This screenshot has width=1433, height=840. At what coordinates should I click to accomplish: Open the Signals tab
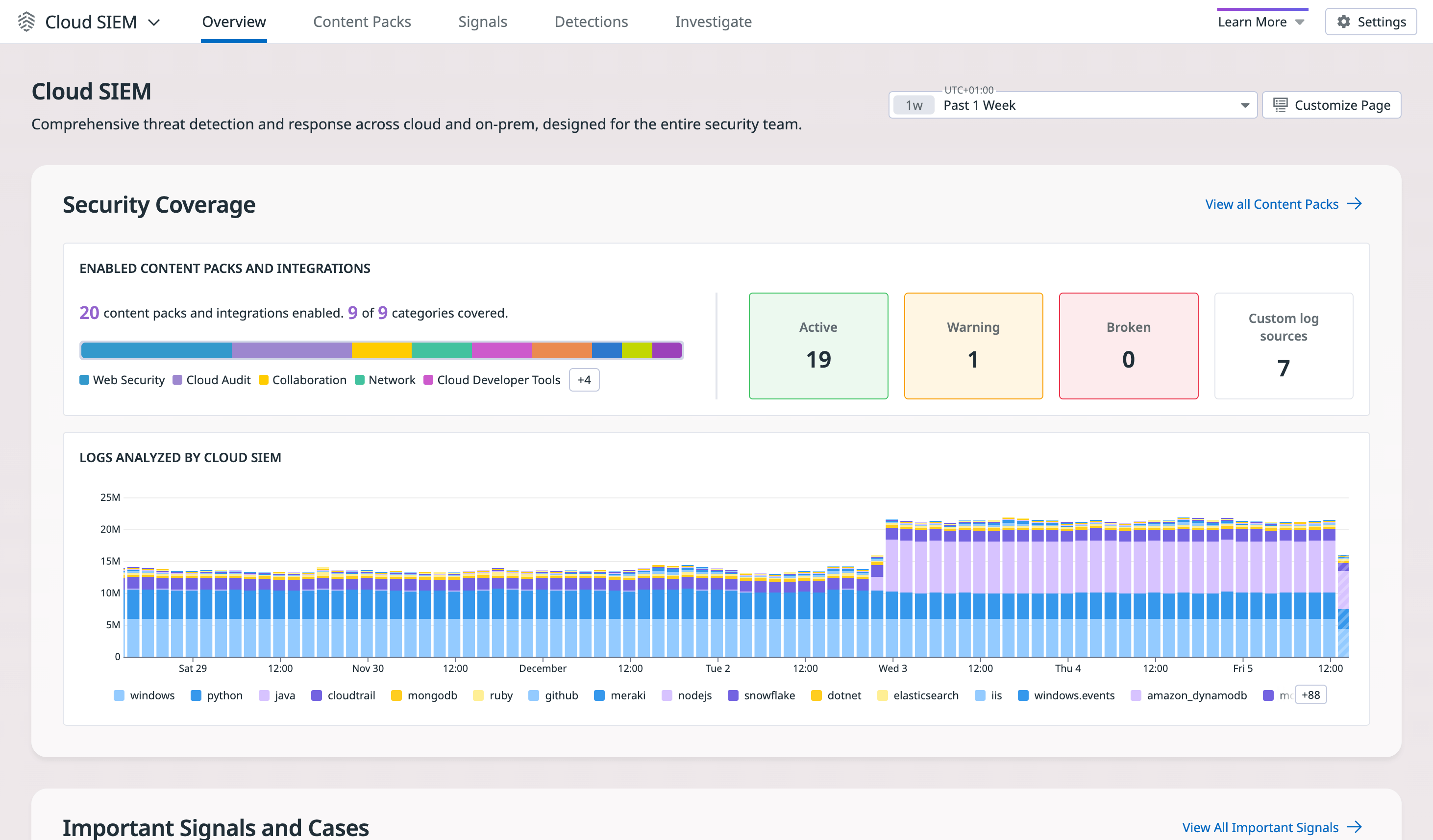point(482,22)
